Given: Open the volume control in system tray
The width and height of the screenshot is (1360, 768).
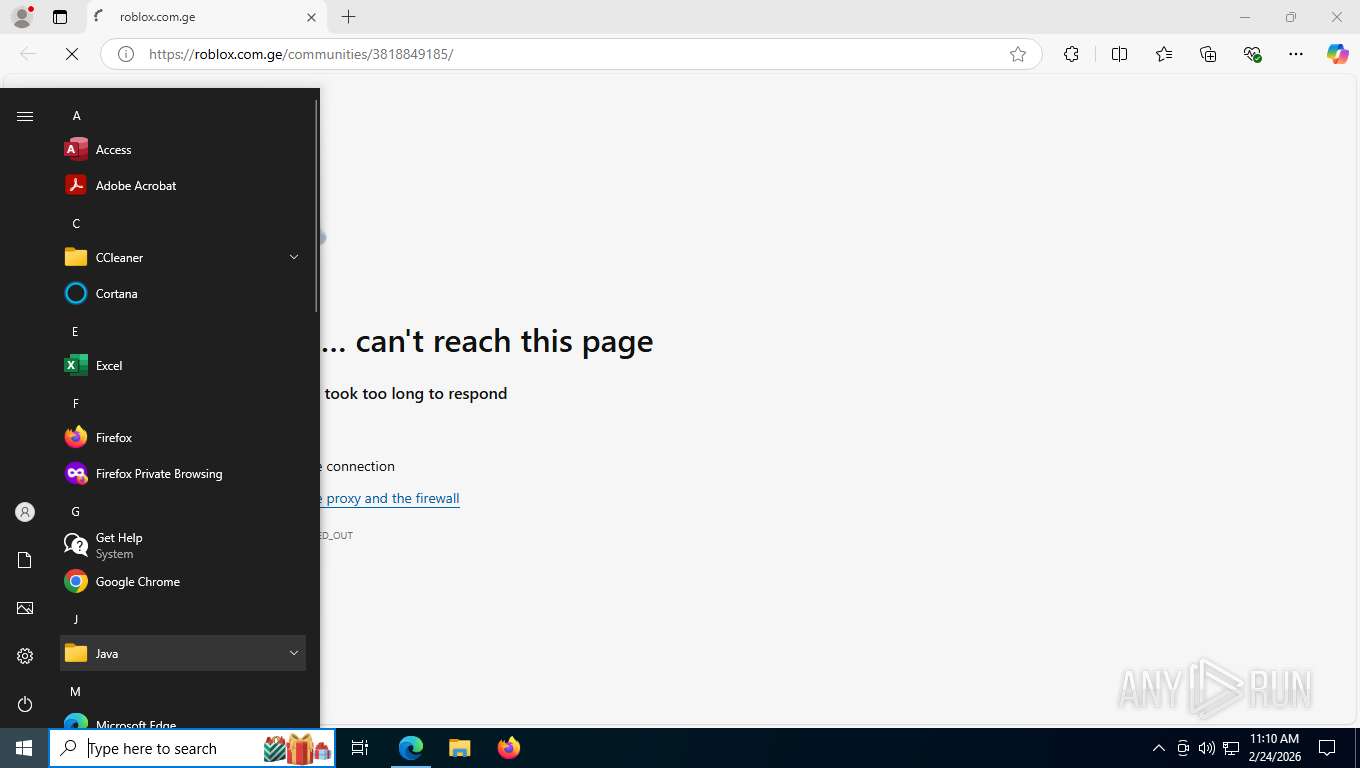Looking at the screenshot, I should (x=1207, y=748).
